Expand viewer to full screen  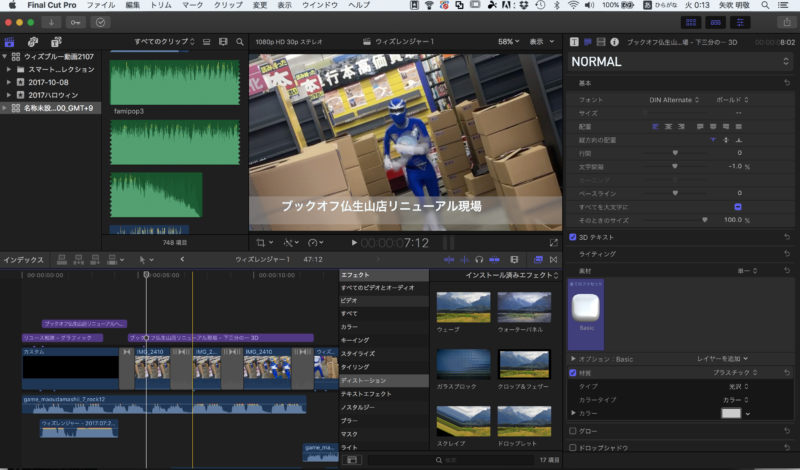554,243
